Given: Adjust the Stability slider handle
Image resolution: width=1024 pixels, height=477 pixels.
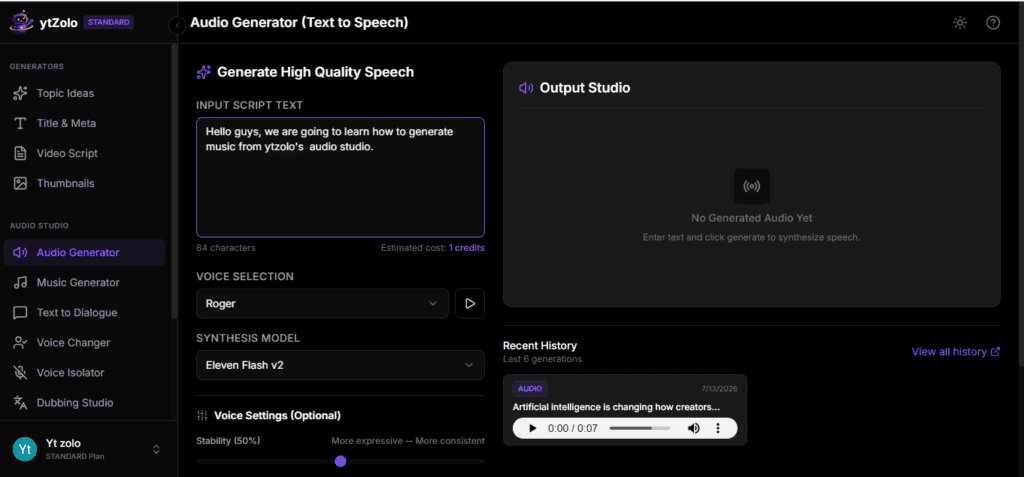Looking at the screenshot, I should click(340, 461).
